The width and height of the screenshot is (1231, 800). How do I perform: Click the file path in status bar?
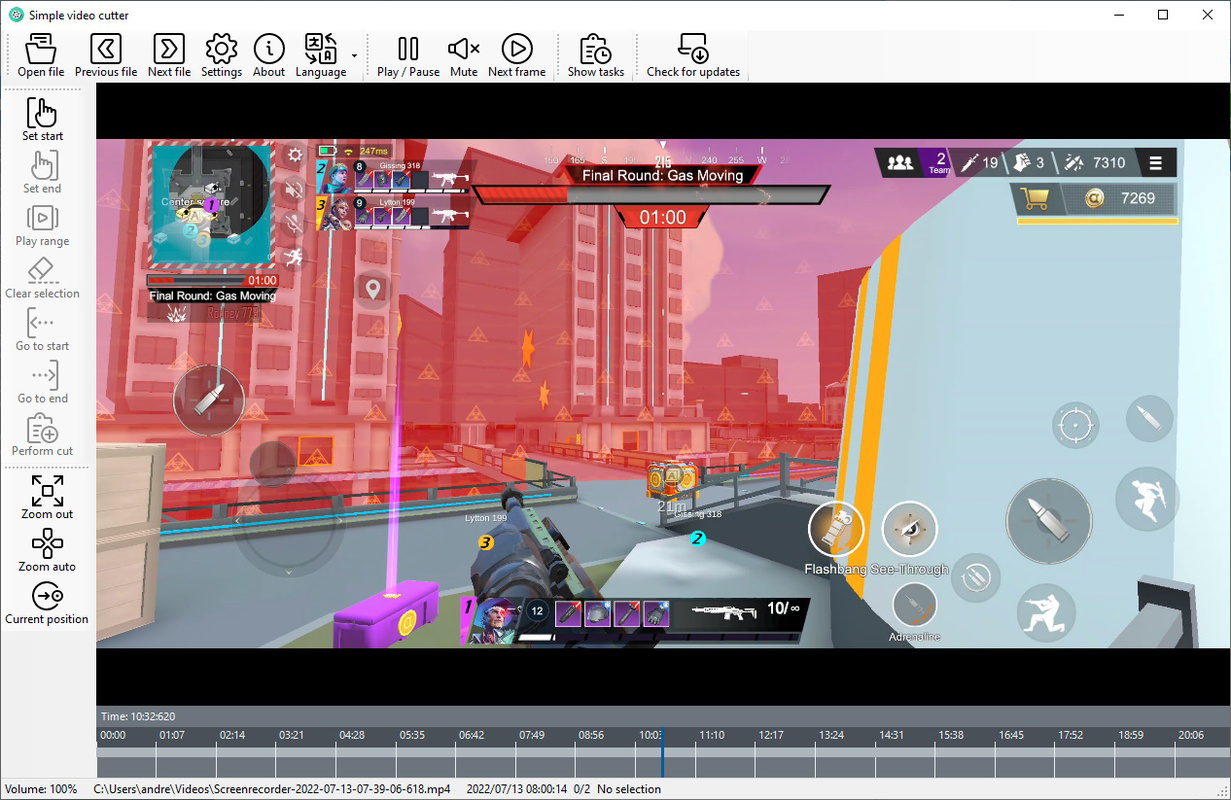click(272, 789)
